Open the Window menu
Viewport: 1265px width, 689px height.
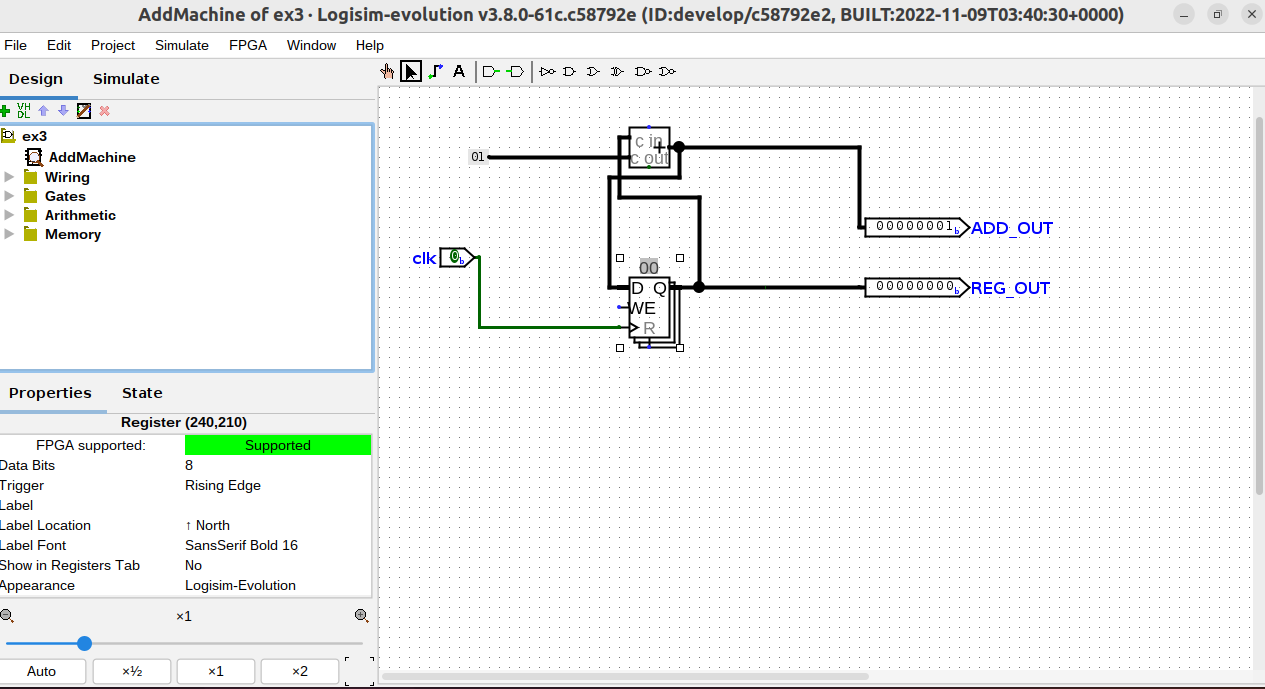tap(312, 45)
